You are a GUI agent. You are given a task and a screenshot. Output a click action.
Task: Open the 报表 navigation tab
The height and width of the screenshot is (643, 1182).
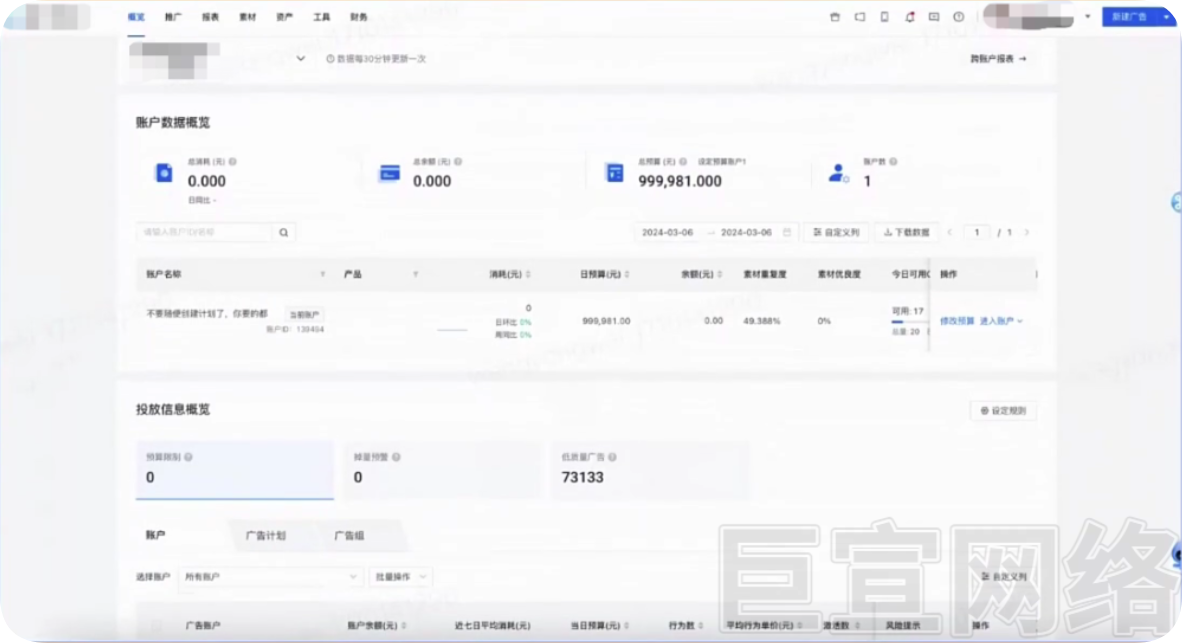[210, 17]
